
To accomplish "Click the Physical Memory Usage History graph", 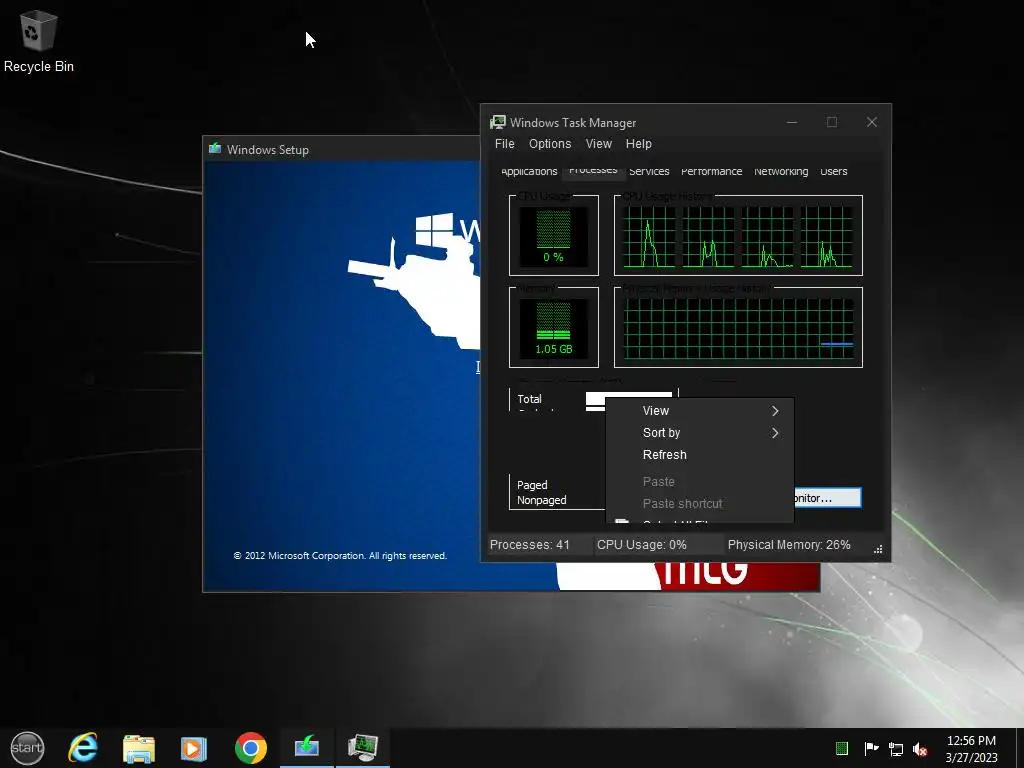I will pos(739,328).
